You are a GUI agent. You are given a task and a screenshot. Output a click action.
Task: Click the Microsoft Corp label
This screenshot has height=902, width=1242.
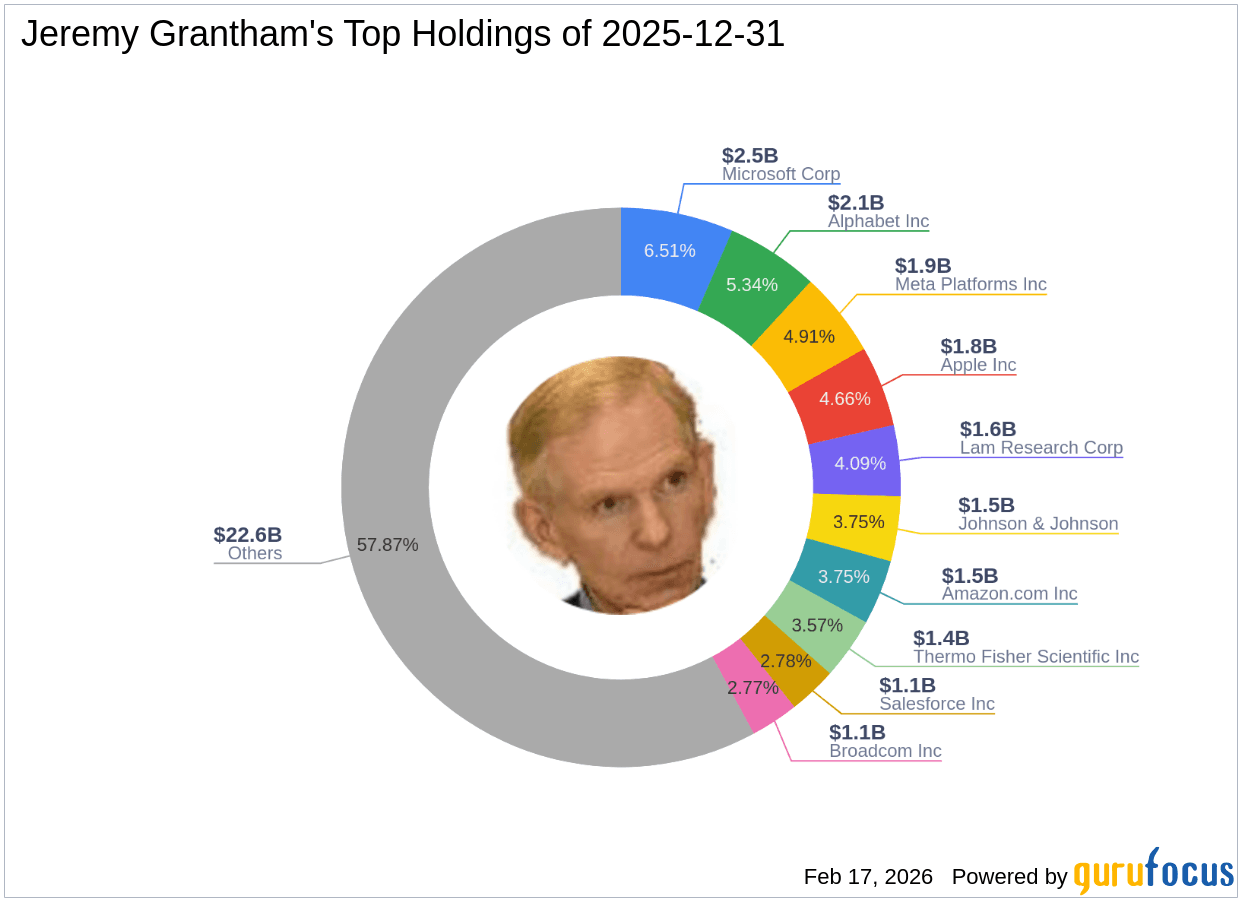pyautogui.click(x=781, y=174)
